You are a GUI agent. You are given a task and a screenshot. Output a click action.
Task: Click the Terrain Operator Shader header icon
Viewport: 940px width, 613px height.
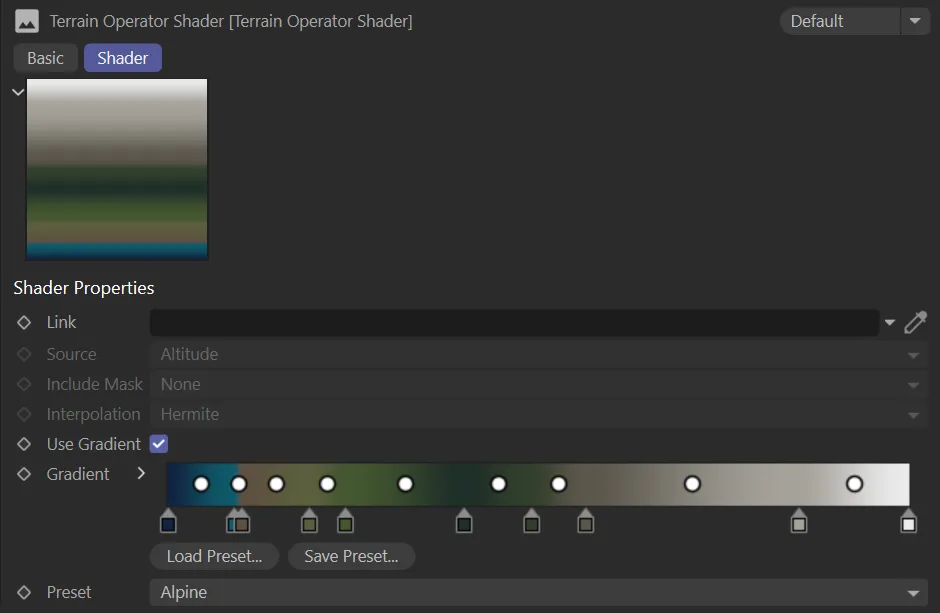click(26, 21)
